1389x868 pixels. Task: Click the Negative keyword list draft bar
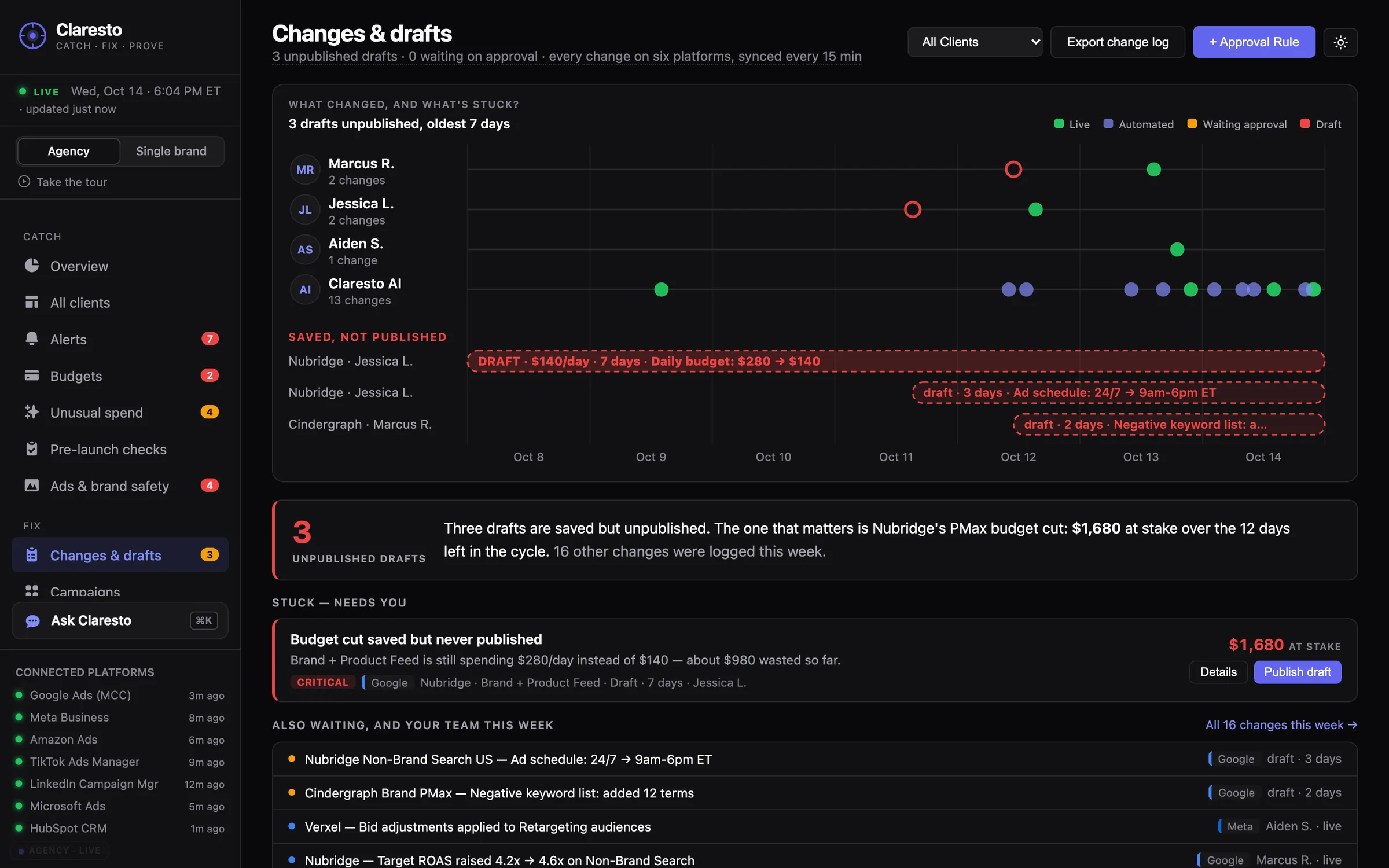1168,424
